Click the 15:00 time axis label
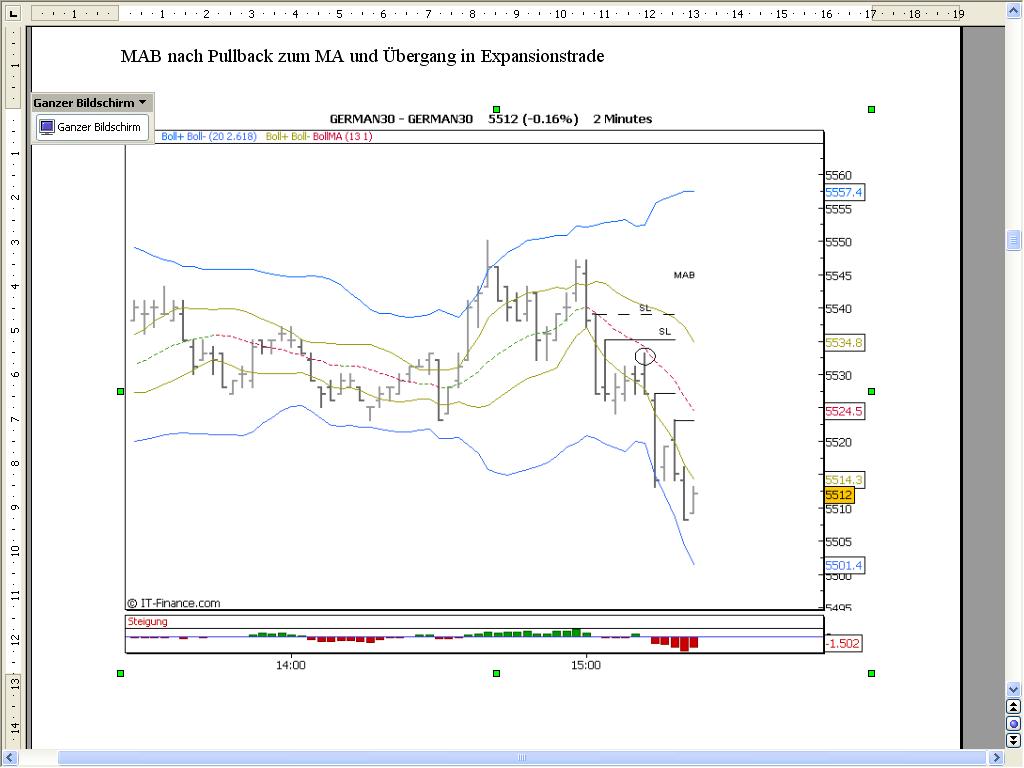Image resolution: width=1024 pixels, height=768 pixels. click(586, 665)
